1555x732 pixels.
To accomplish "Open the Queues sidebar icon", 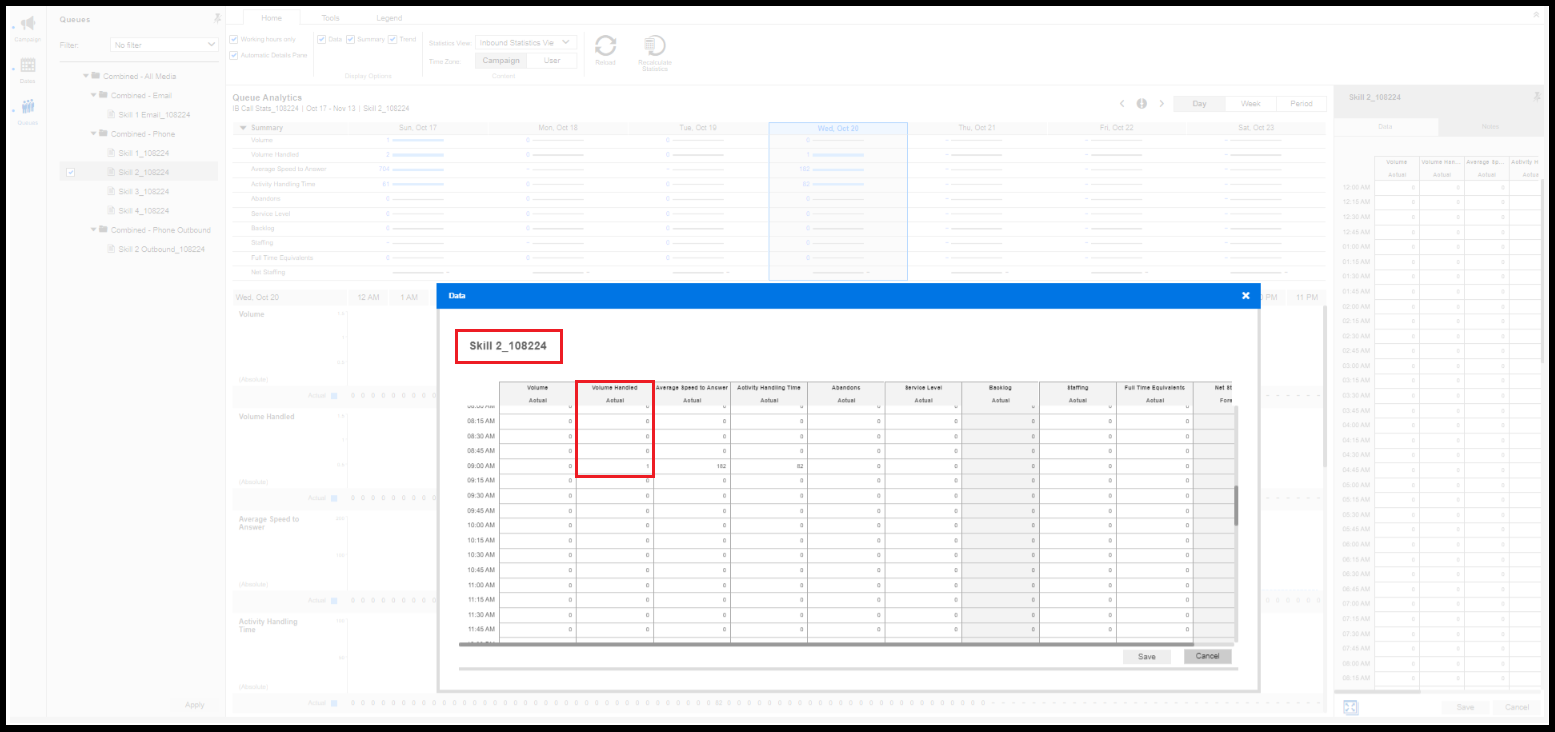I will (28, 107).
